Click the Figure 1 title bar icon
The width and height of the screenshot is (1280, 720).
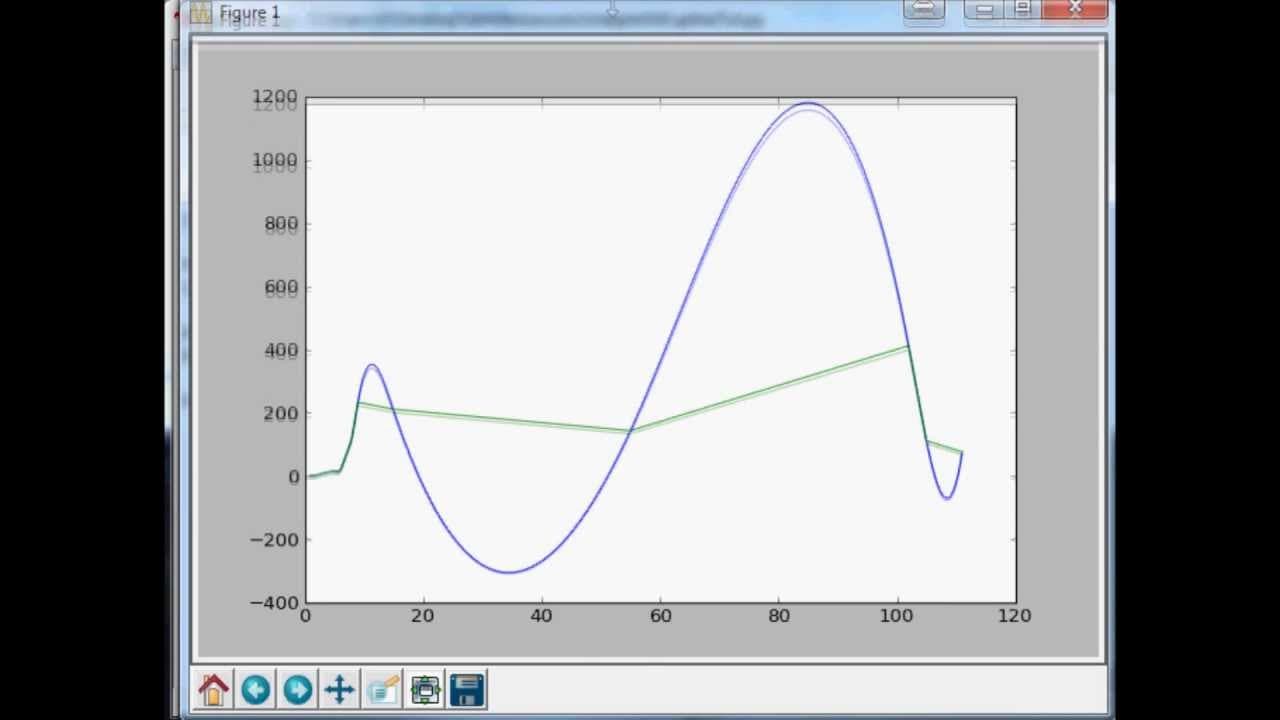click(201, 14)
